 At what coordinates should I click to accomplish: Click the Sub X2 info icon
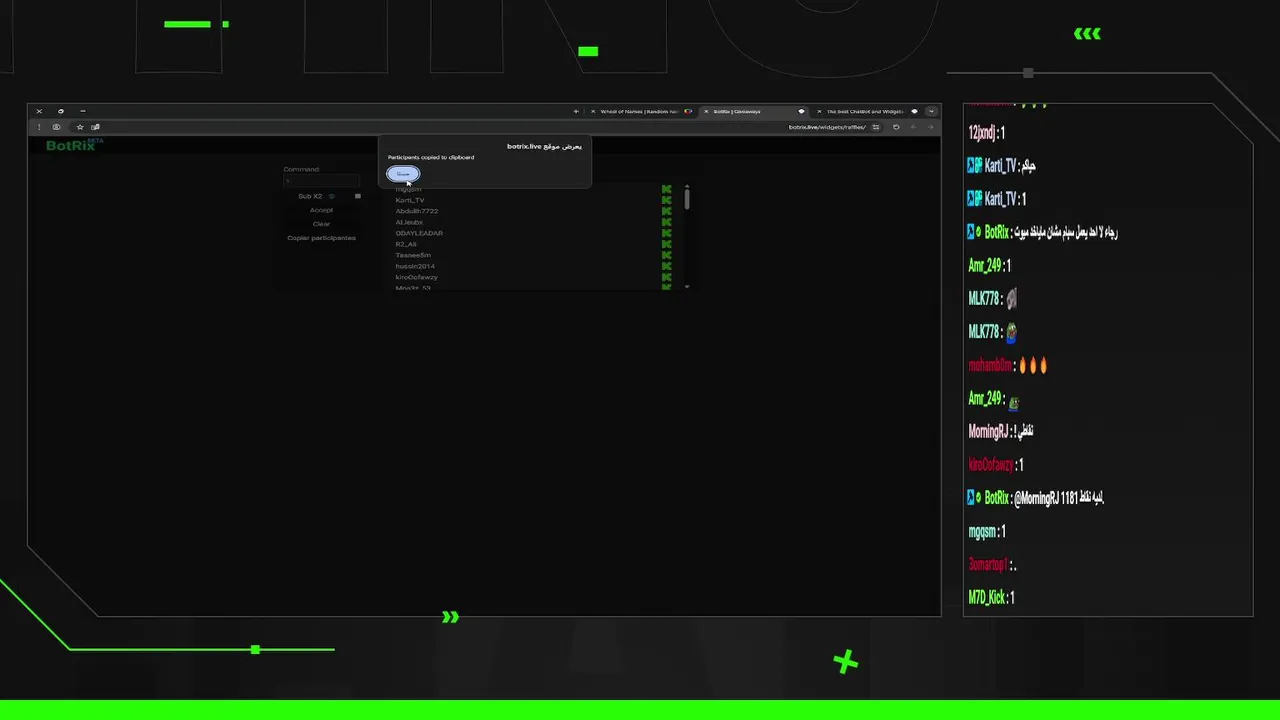click(332, 196)
